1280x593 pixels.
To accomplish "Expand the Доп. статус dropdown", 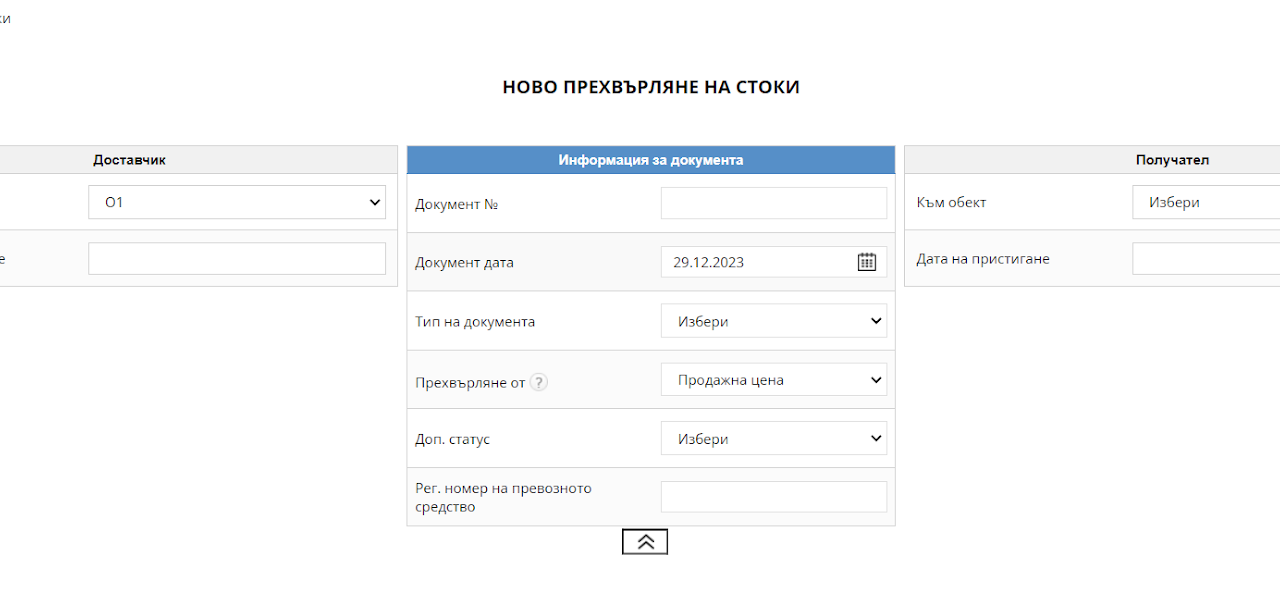I will pos(774,439).
